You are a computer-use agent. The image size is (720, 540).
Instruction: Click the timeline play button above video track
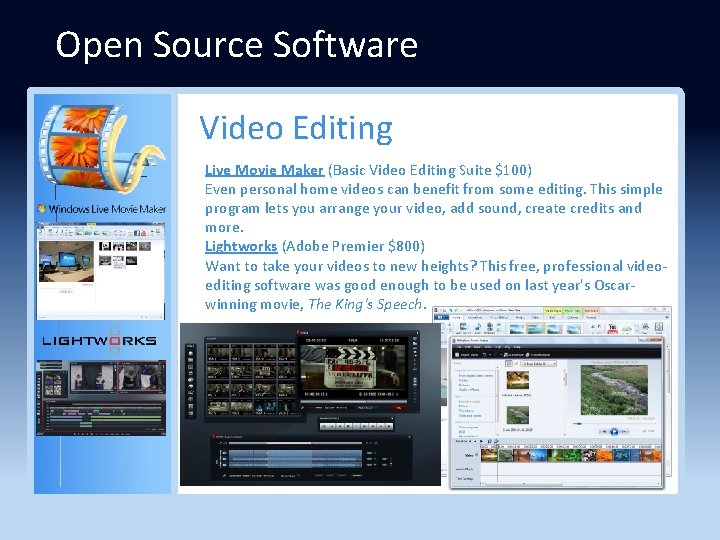[481, 441]
